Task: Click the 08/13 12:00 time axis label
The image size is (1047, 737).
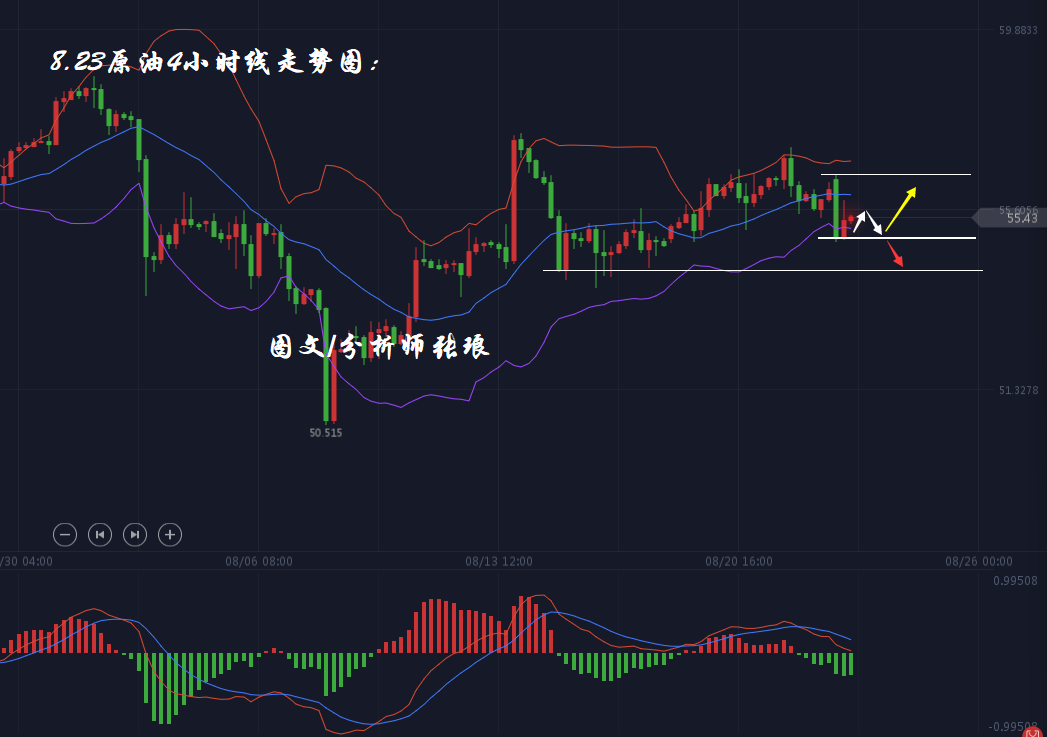Action: click(499, 562)
